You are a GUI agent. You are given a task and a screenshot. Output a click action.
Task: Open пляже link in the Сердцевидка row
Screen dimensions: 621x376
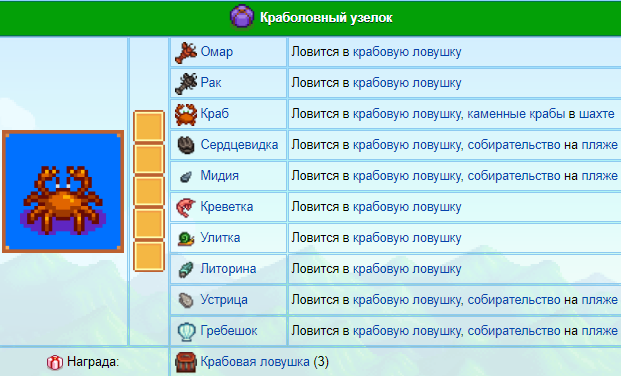[x=600, y=145]
